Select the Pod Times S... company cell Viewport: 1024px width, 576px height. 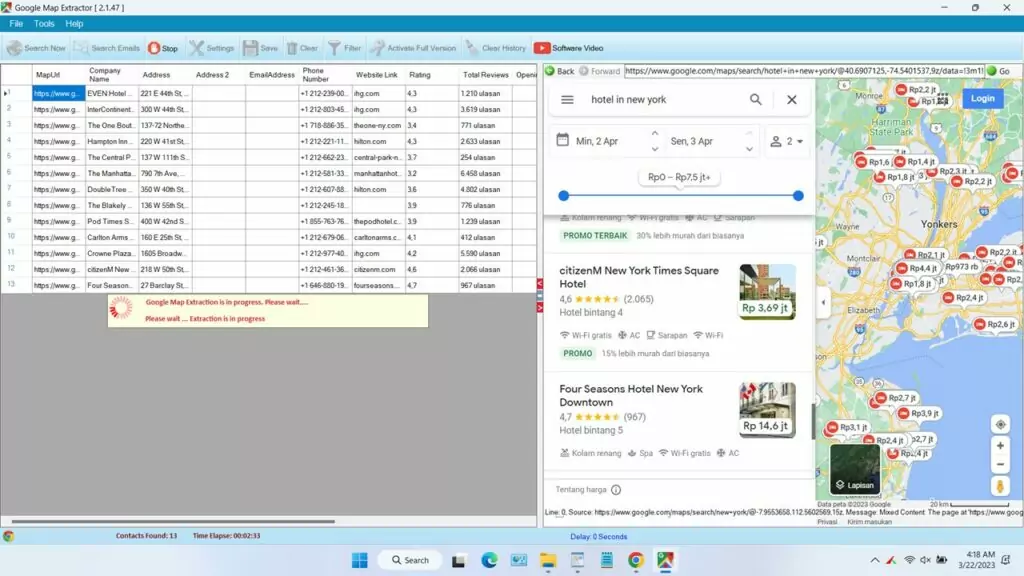111,221
